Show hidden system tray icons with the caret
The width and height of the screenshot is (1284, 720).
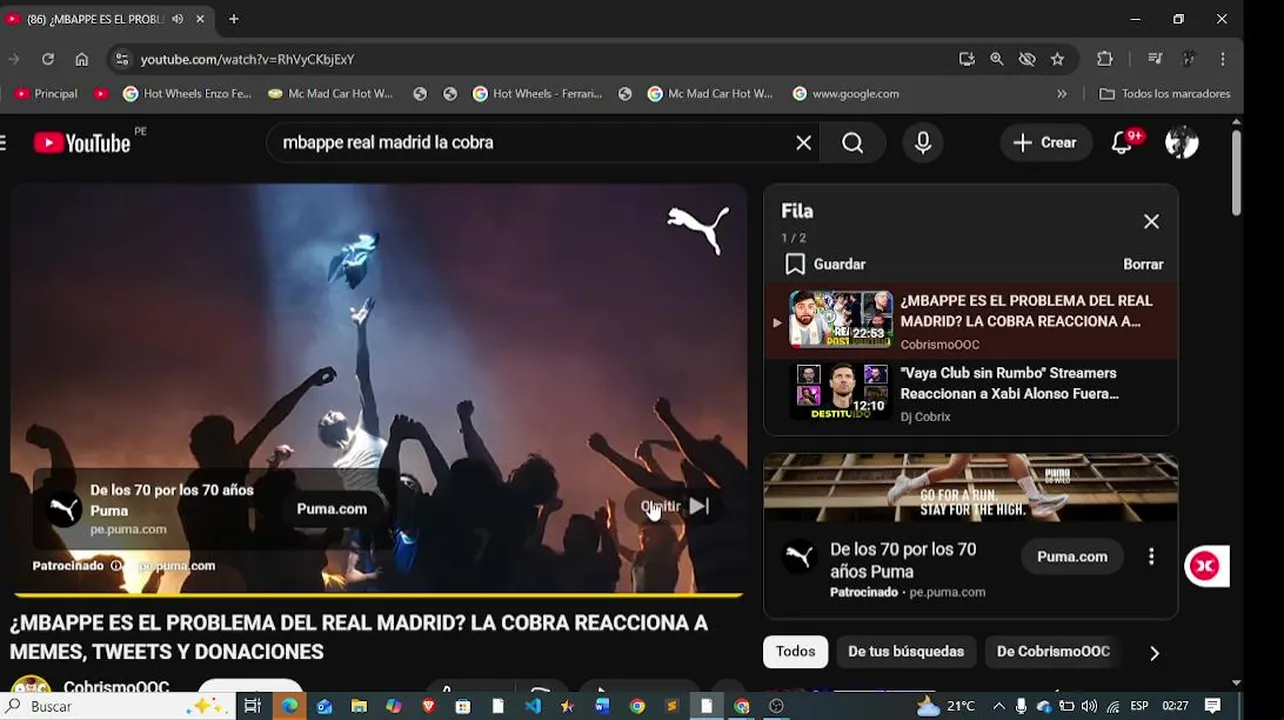pos(998,706)
